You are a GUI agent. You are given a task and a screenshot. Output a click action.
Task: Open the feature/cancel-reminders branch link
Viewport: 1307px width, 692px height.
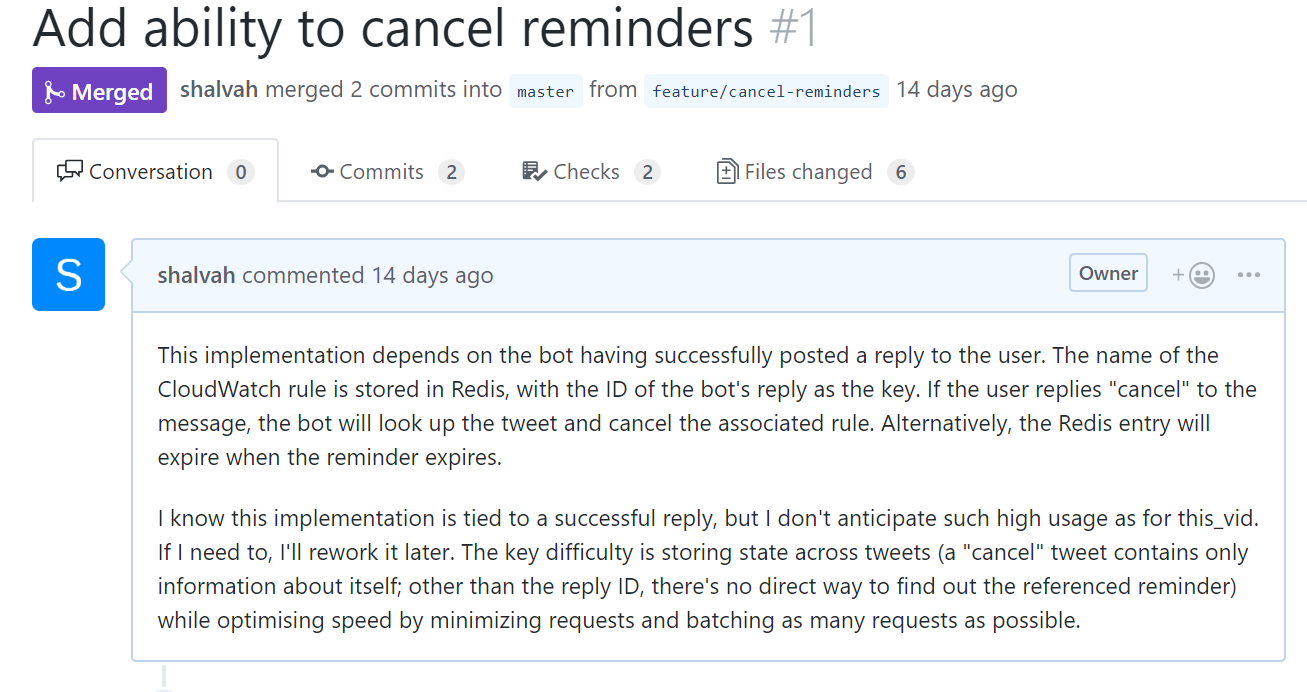pos(766,91)
